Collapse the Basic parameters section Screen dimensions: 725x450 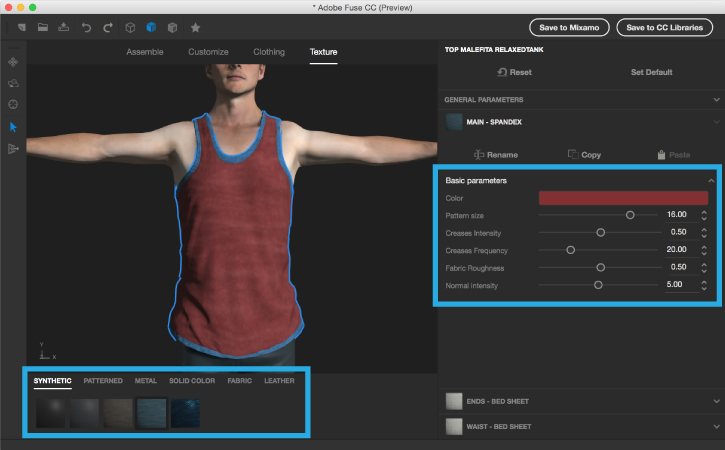(711, 180)
